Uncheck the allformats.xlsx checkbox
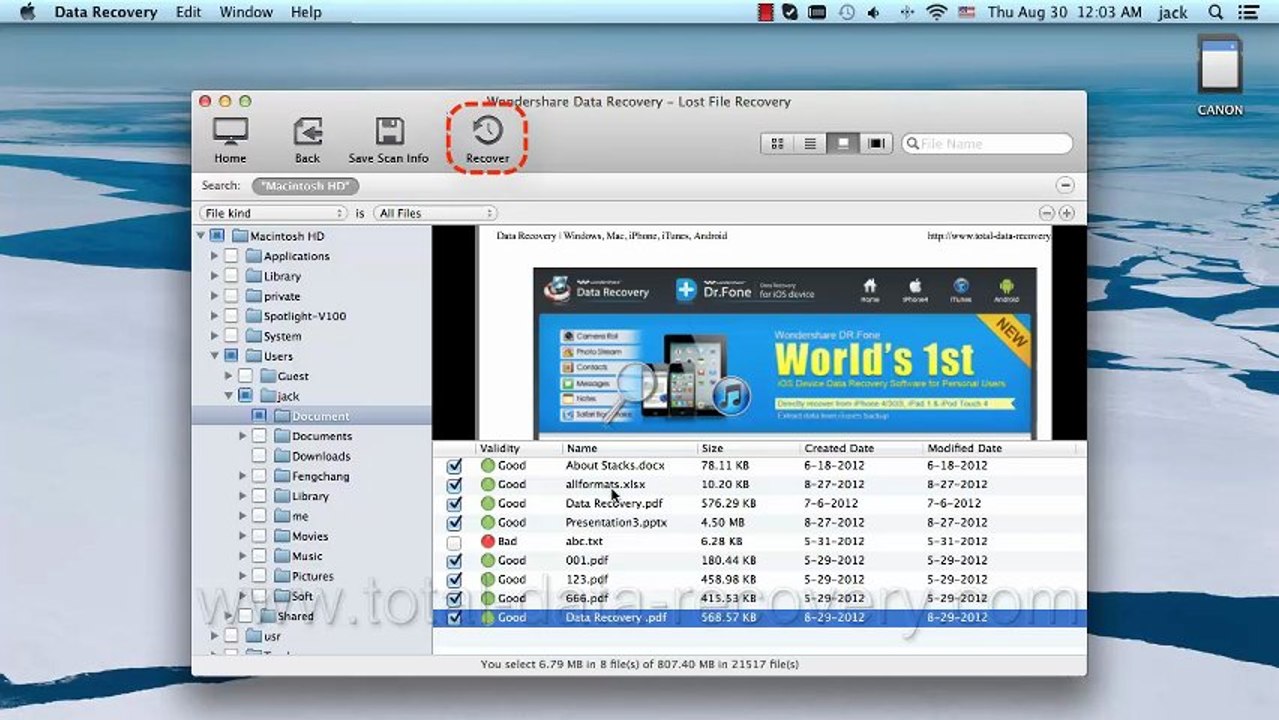The height and width of the screenshot is (720, 1279). coord(454,485)
